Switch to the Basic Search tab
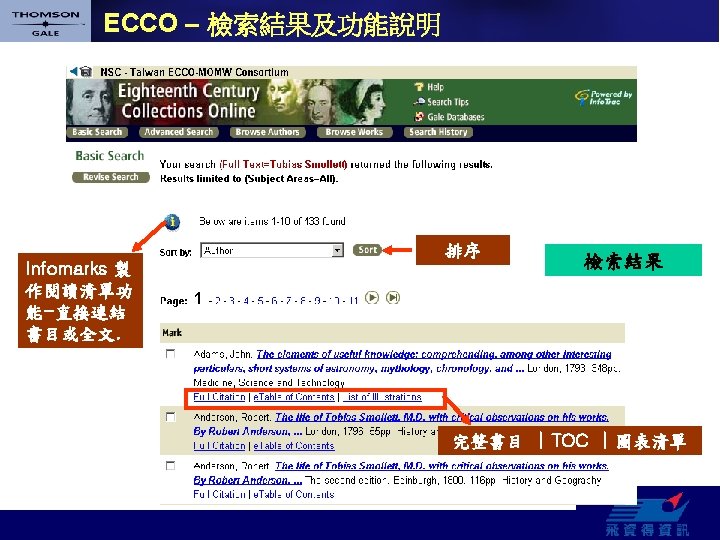The height and width of the screenshot is (540, 720). (x=97, y=132)
